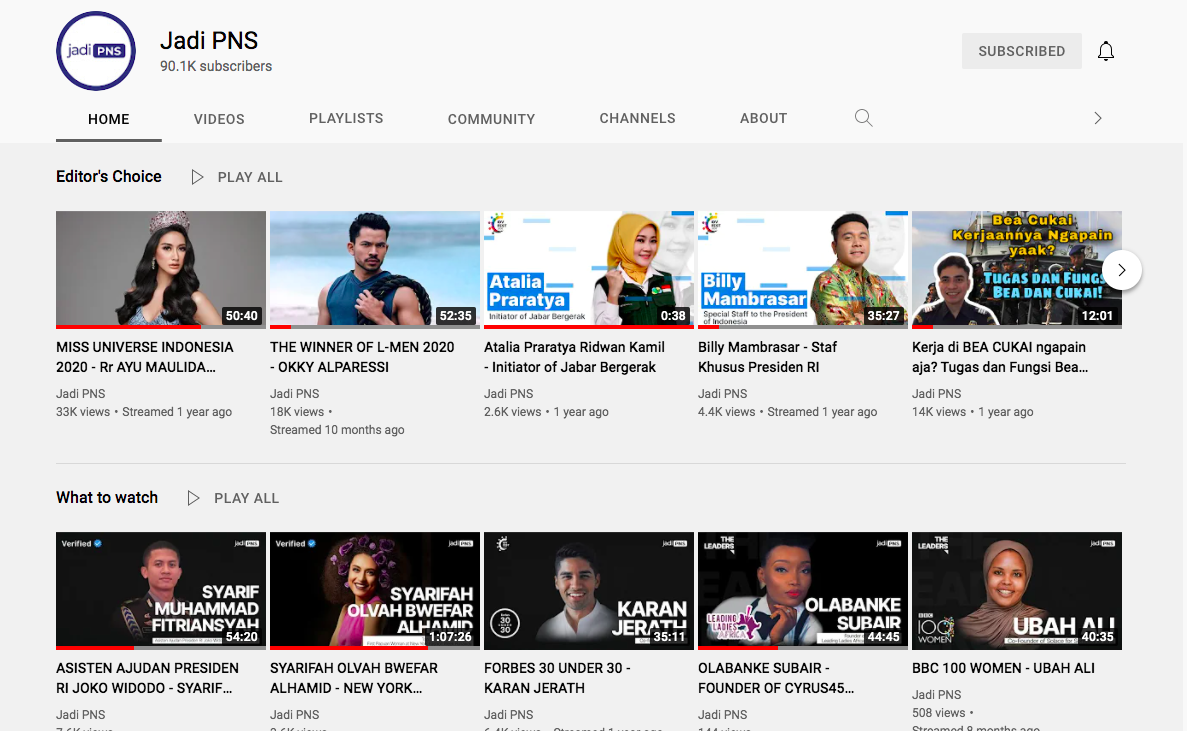Viewport: 1187px width, 731px height.
Task: Open the Atalia Praratya video thumbnail
Action: click(x=589, y=269)
